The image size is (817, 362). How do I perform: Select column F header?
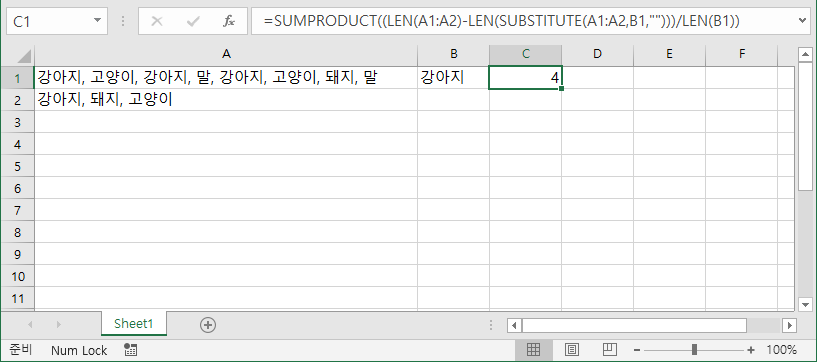(x=741, y=54)
